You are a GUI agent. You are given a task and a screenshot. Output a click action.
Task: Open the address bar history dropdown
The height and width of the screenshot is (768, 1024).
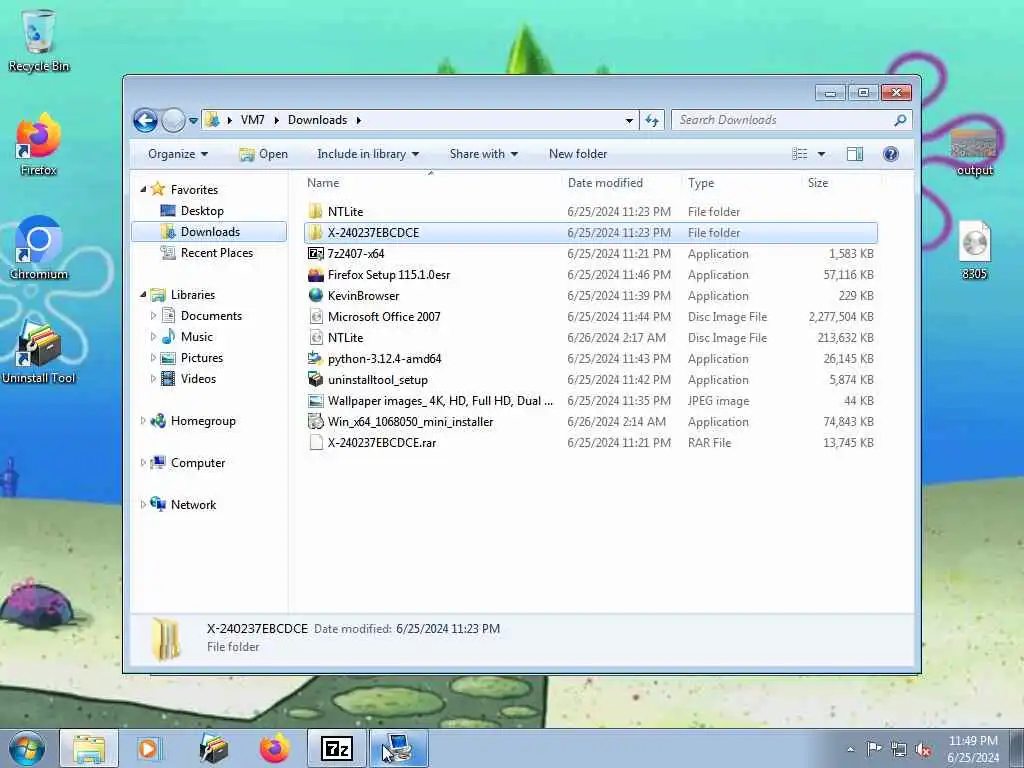pos(629,121)
